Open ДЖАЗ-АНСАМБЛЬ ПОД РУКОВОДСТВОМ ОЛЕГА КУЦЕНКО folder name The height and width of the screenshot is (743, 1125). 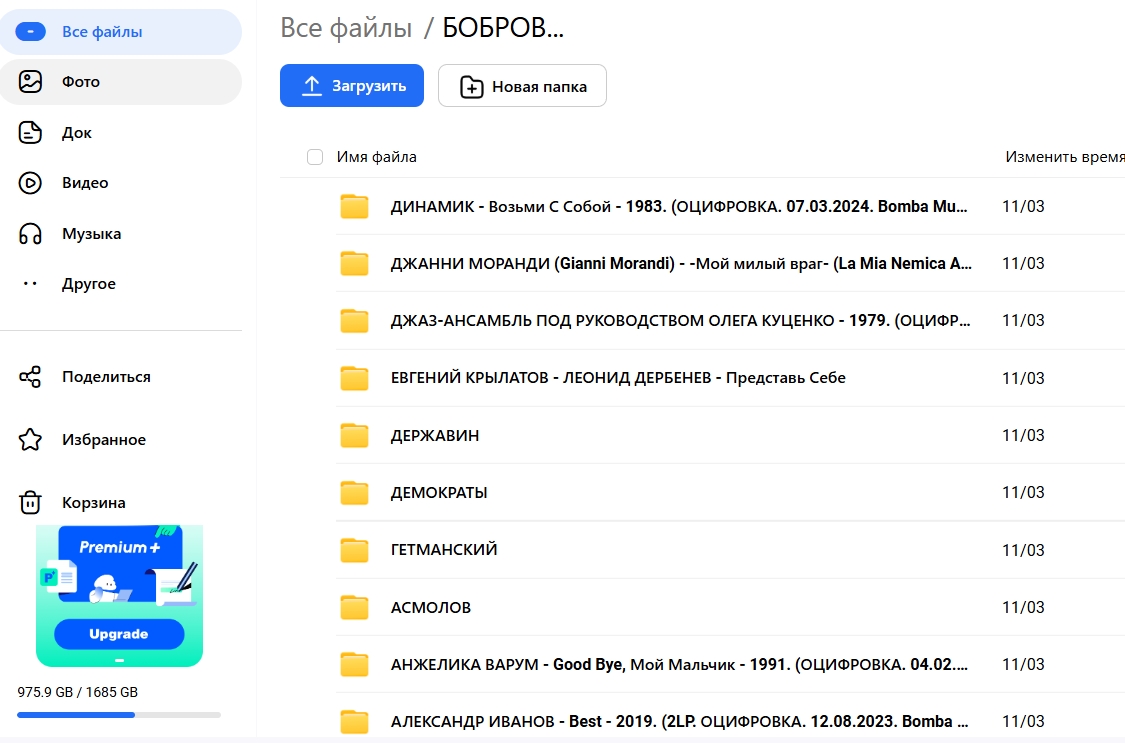pyautogui.click(x=680, y=321)
